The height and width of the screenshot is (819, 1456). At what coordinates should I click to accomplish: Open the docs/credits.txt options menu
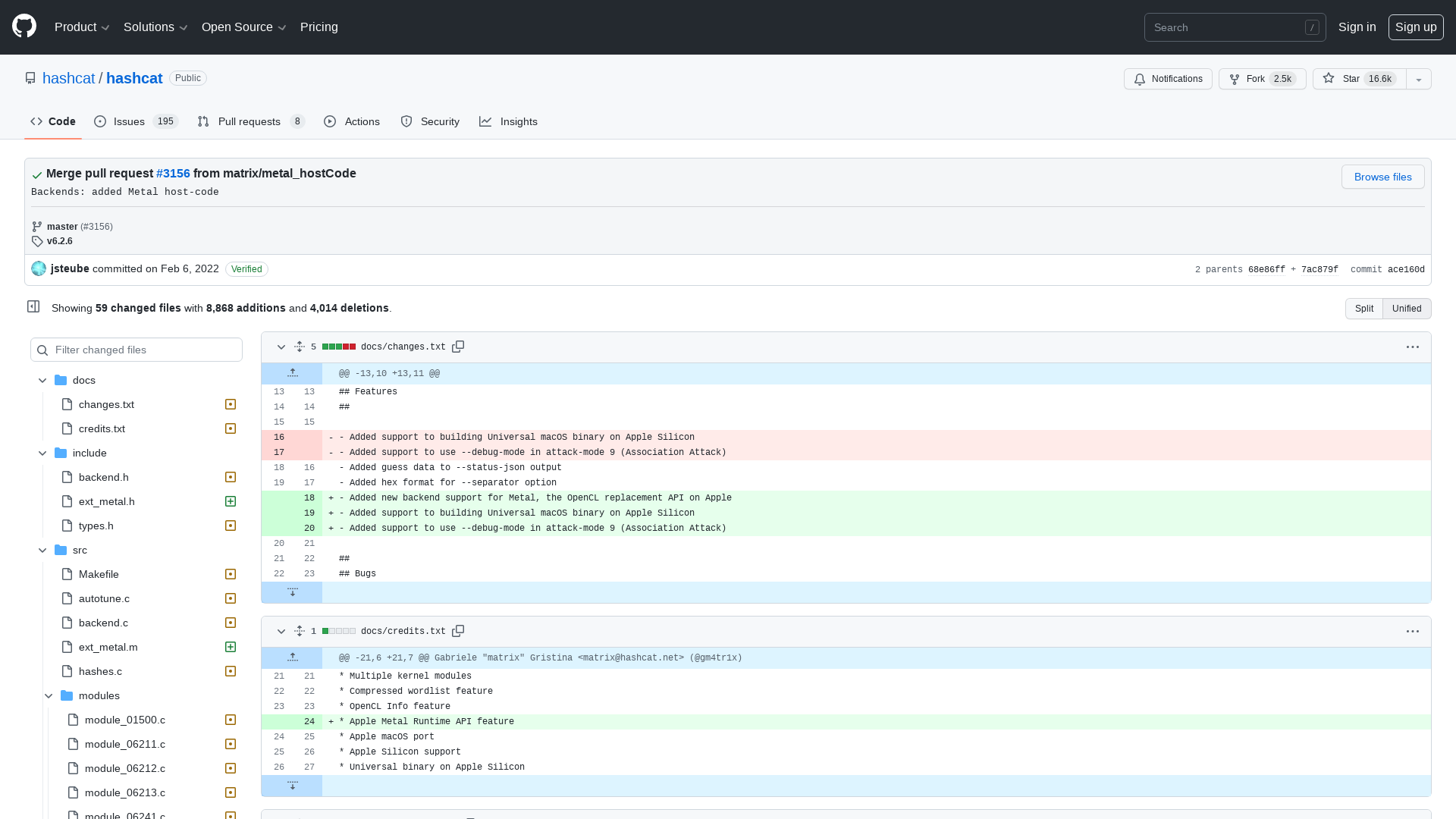pos(1413,631)
